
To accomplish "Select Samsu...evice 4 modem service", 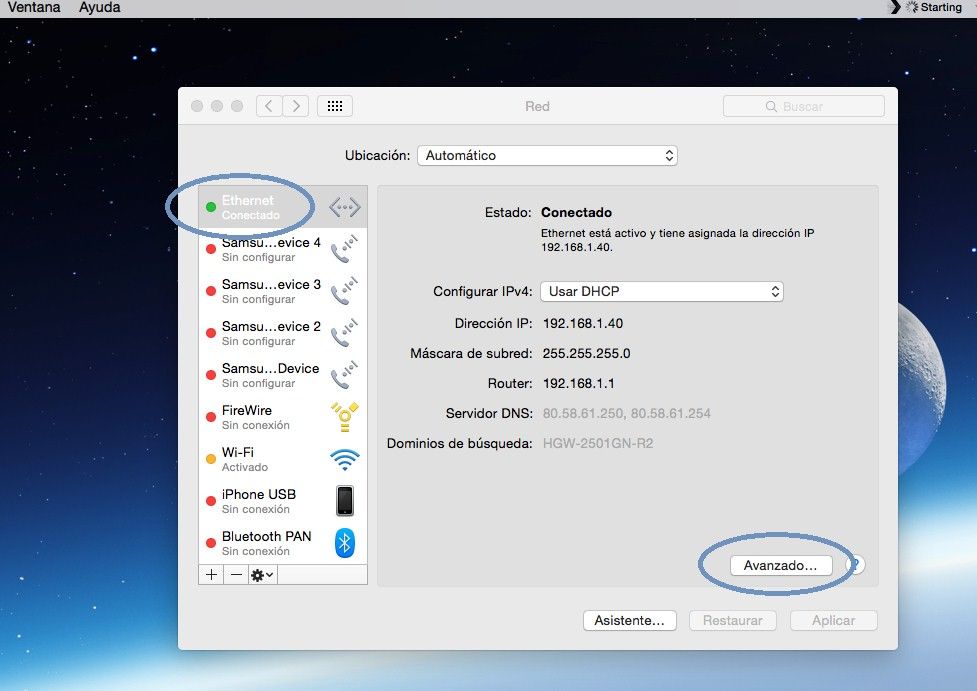I will tap(283, 249).
